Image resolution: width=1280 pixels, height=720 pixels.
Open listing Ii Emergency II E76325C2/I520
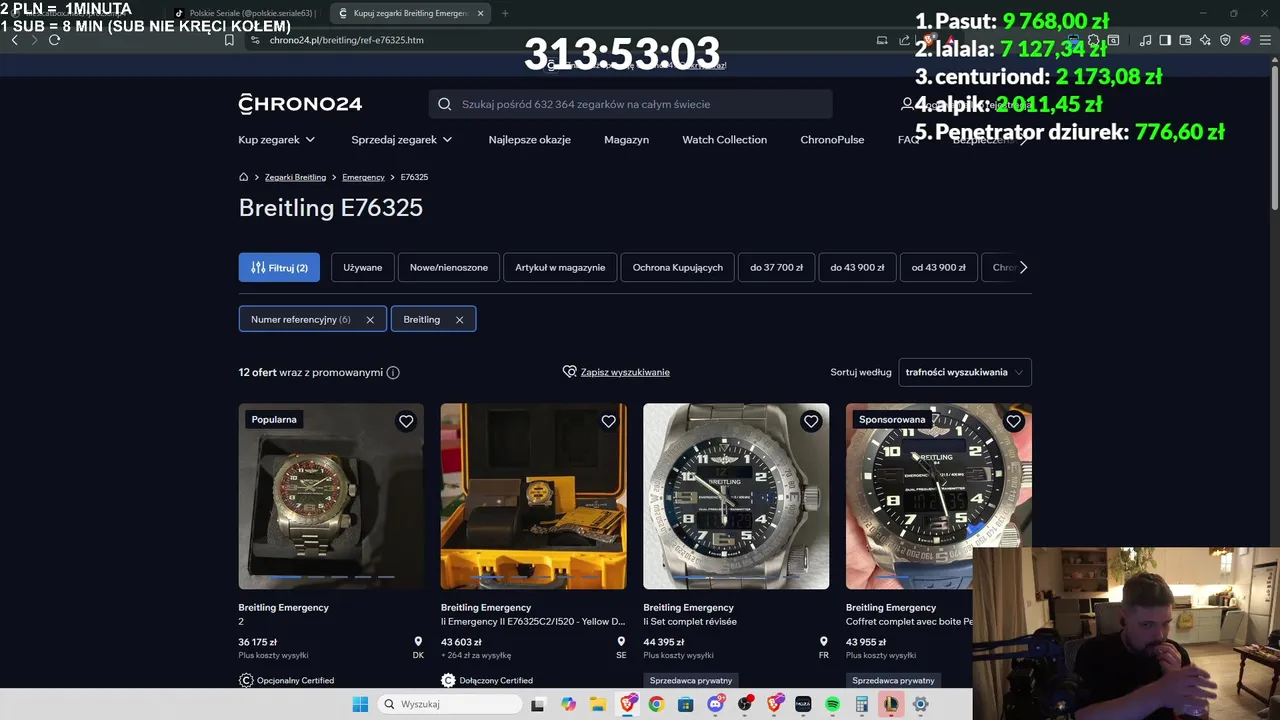533,622
